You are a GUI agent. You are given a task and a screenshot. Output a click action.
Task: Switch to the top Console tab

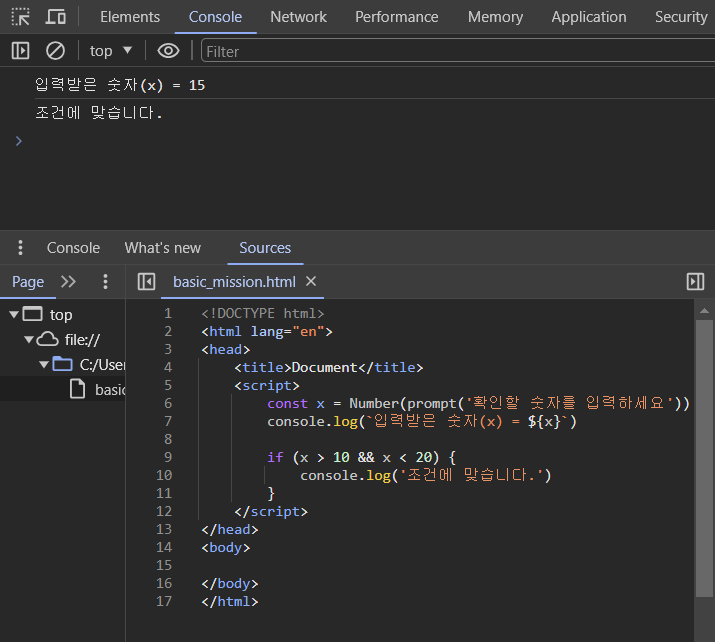coord(215,17)
